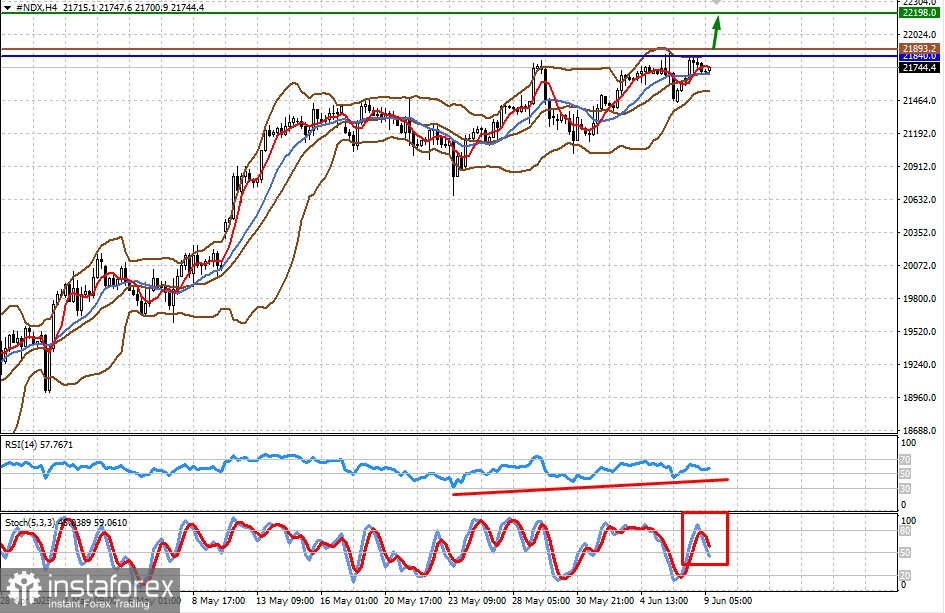945x613 pixels.
Task: Click the 28 May 05:00 time label
Action: tap(541, 601)
